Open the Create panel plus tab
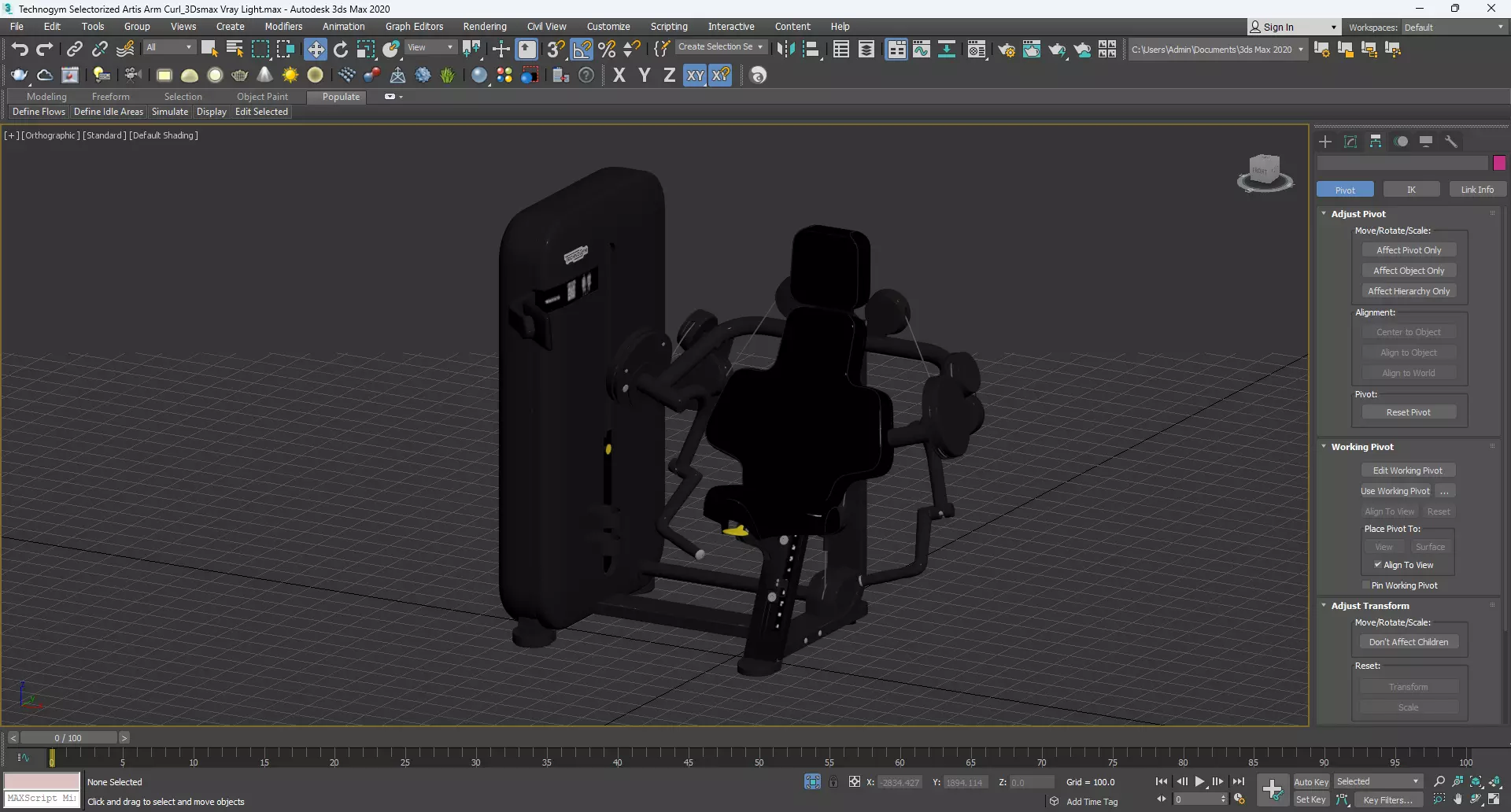Image resolution: width=1511 pixels, height=812 pixels. pyautogui.click(x=1325, y=142)
